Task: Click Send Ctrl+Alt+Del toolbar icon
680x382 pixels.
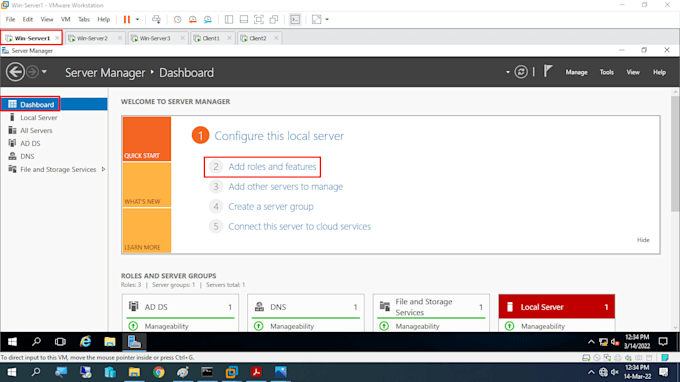Action: 156,20
